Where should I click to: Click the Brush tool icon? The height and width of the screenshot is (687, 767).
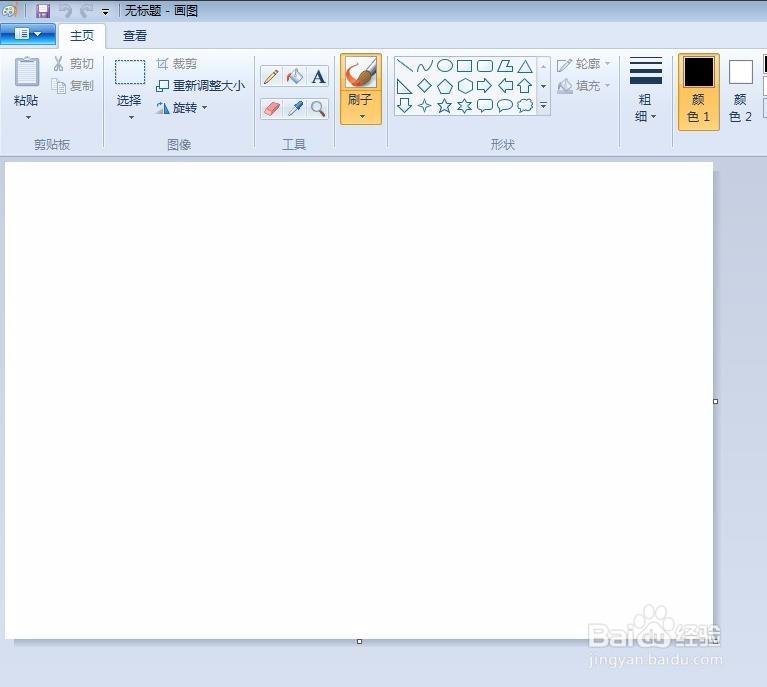[x=361, y=72]
